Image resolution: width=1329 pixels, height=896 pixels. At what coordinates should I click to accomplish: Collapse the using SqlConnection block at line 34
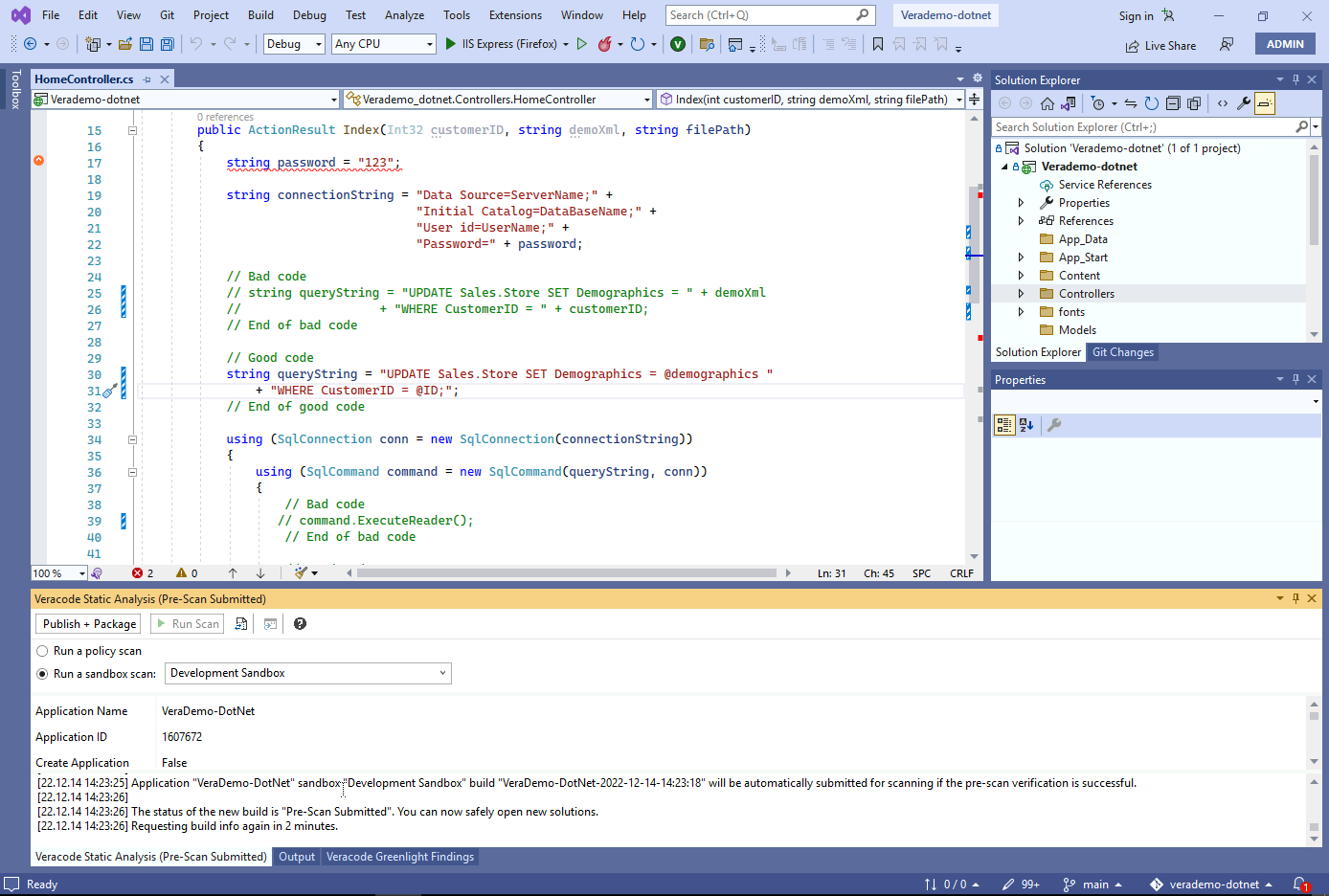[132, 439]
